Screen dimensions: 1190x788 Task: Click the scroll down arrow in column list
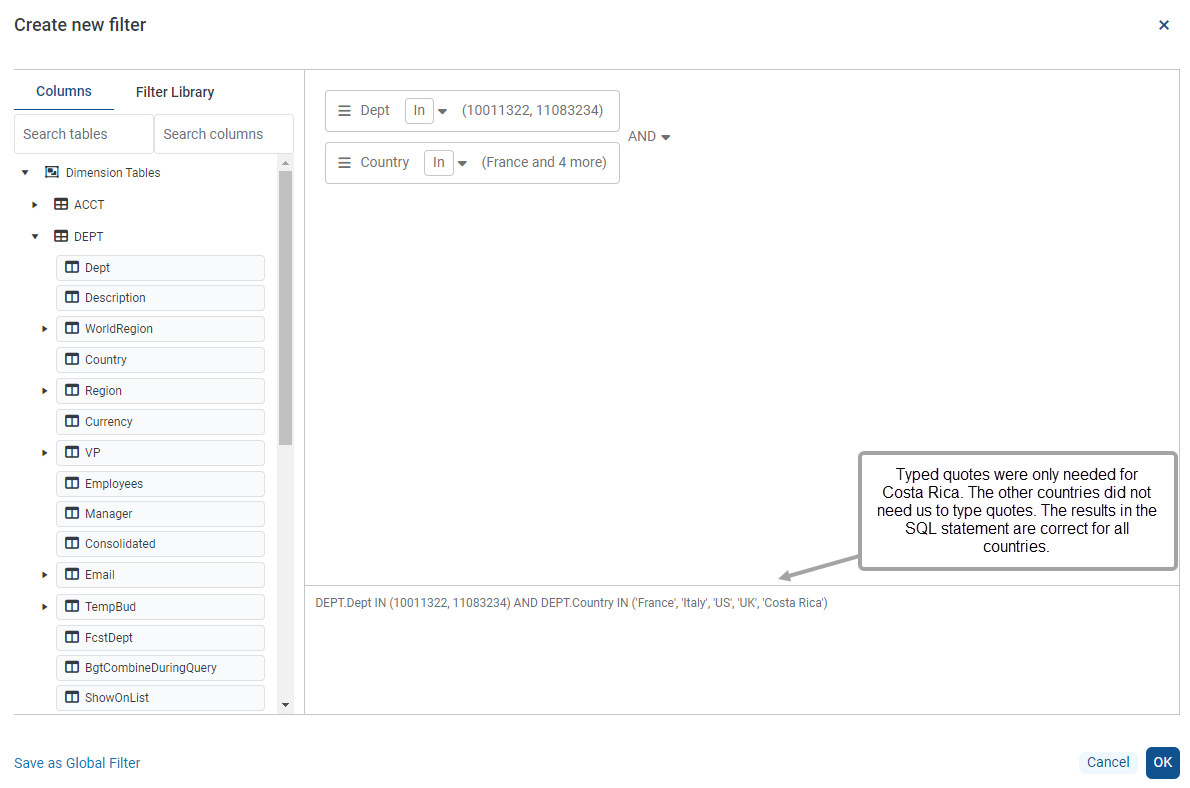click(285, 705)
